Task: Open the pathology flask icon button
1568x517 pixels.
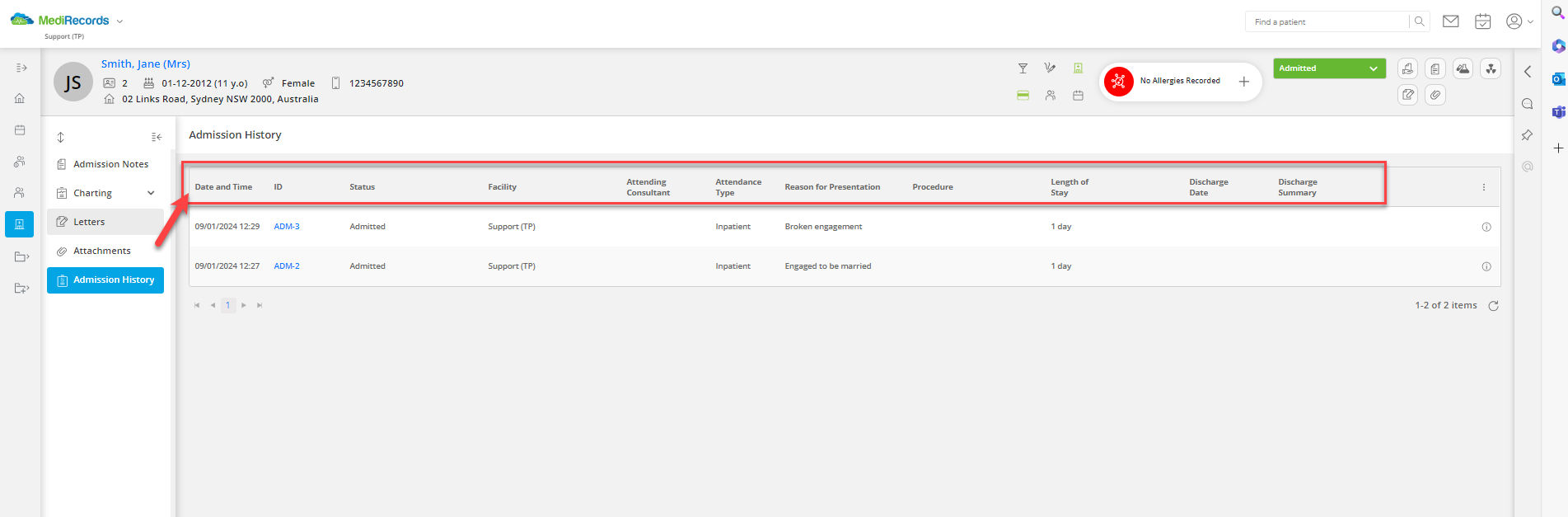Action: [1463, 69]
